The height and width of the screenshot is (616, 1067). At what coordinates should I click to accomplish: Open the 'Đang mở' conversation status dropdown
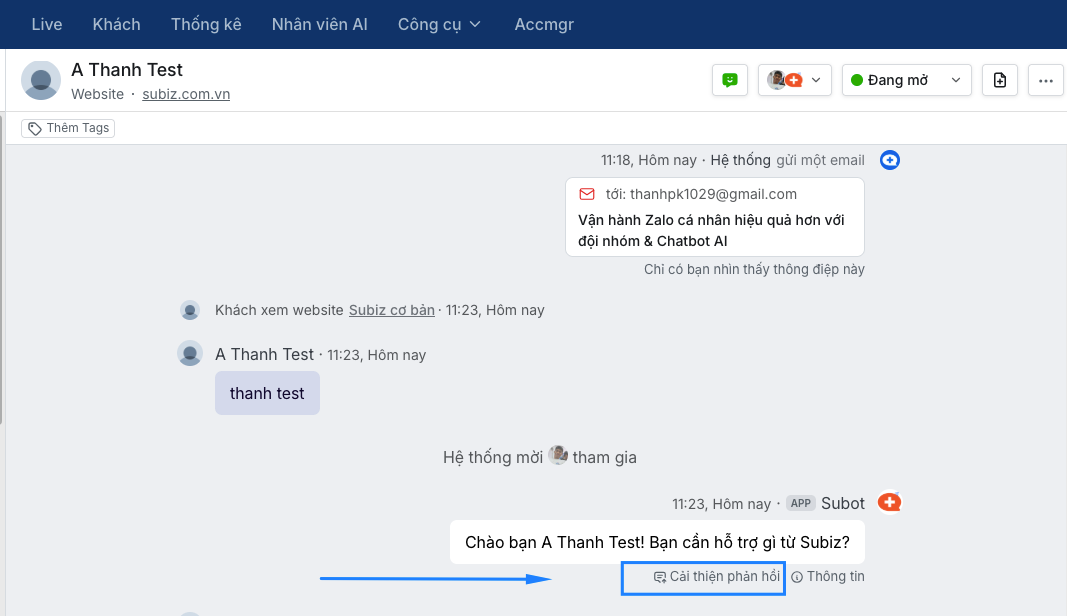907,80
